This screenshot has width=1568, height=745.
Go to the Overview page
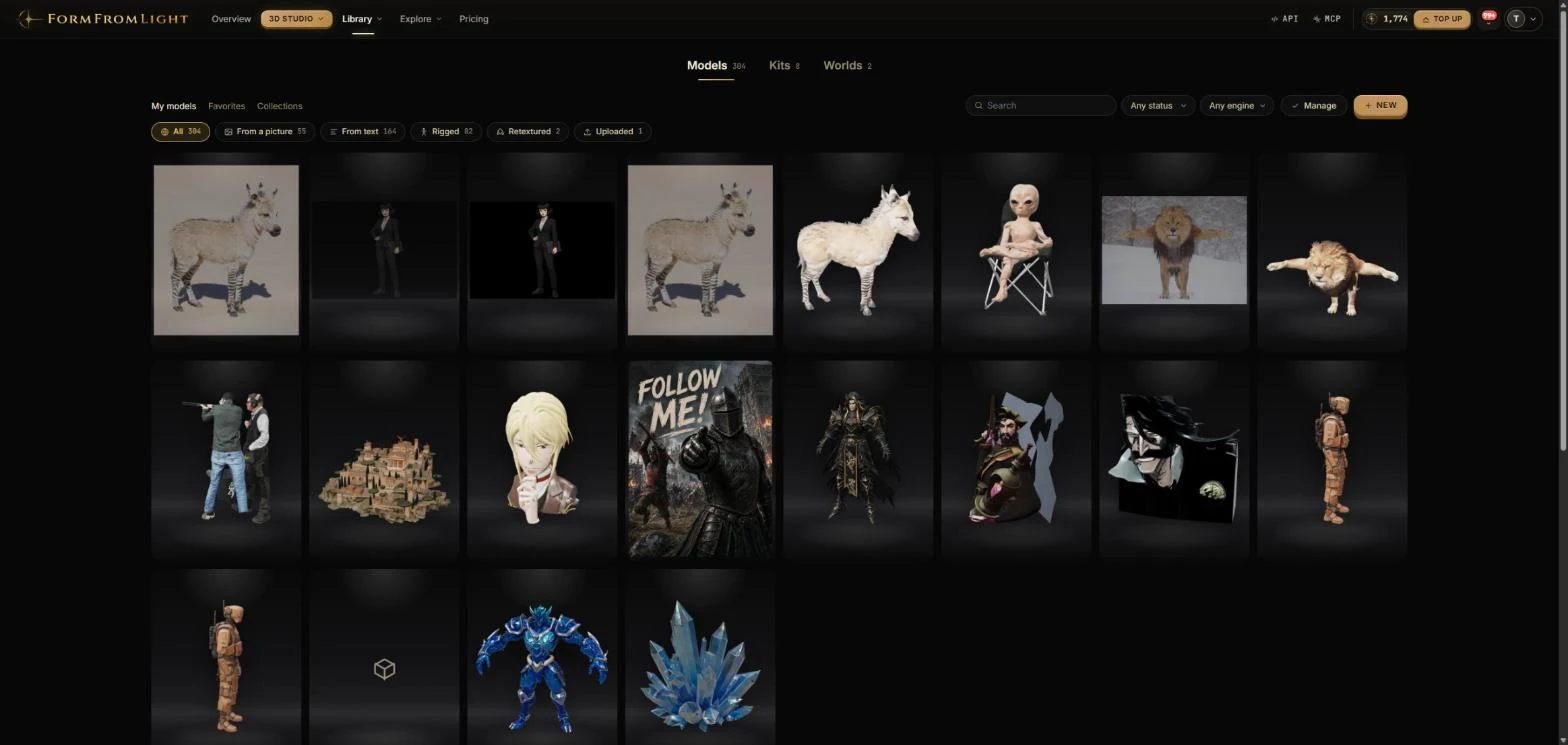click(x=231, y=19)
